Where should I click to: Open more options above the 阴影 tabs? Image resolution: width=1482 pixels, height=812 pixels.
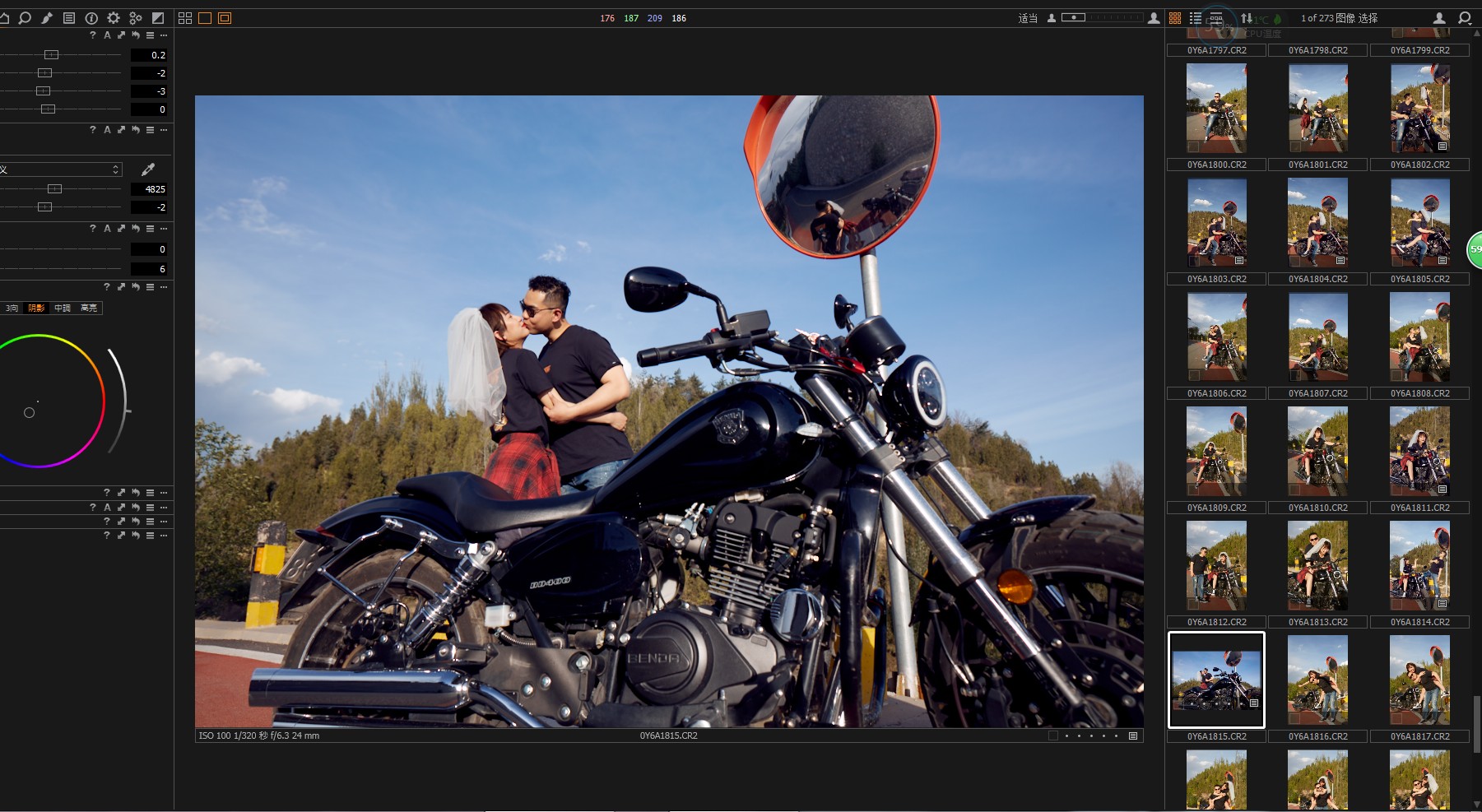point(164,287)
